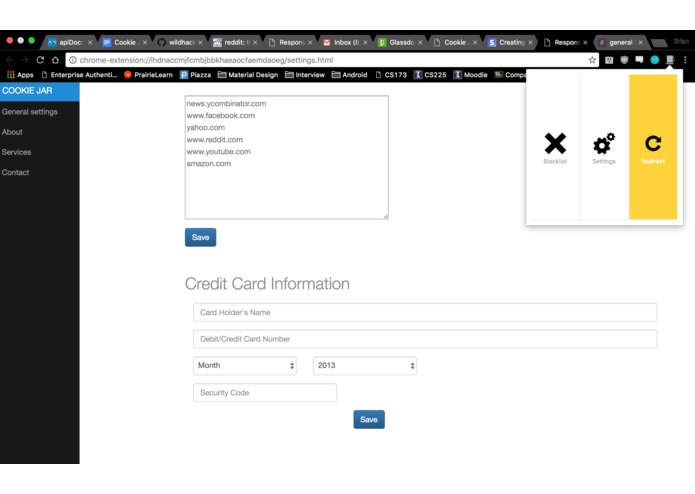The height and width of the screenshot is (494, 695).
Task: Click the yellow Redirect icon
Action: (x=653, y=144)
